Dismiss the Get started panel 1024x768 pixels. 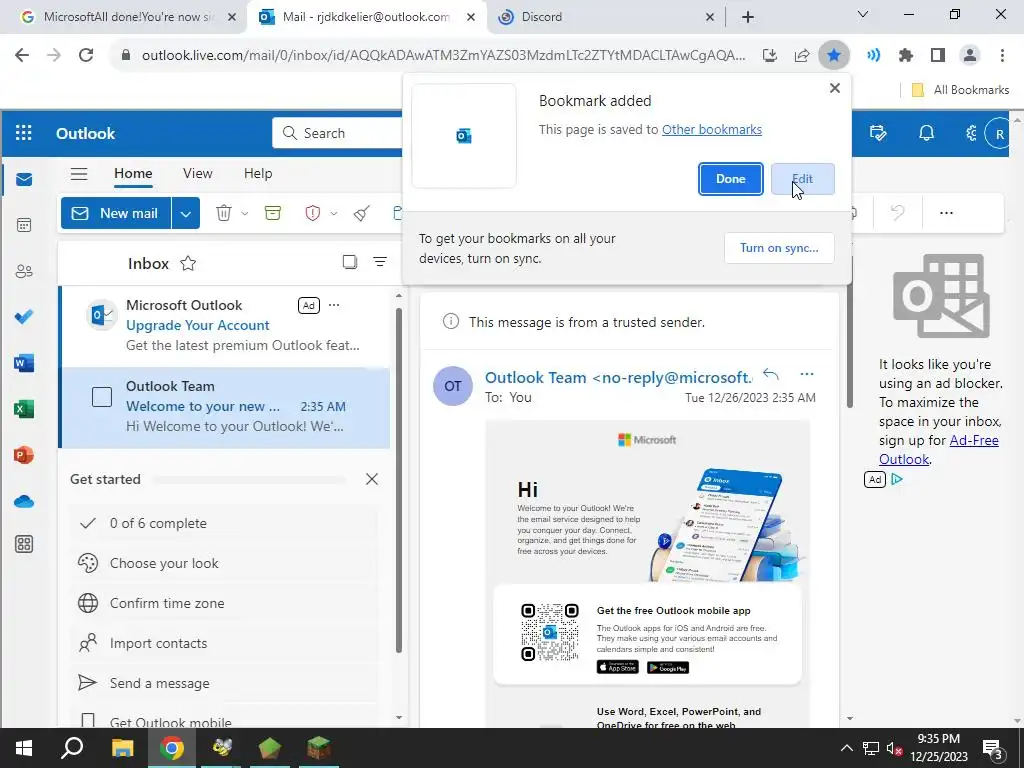coord(372,479)
